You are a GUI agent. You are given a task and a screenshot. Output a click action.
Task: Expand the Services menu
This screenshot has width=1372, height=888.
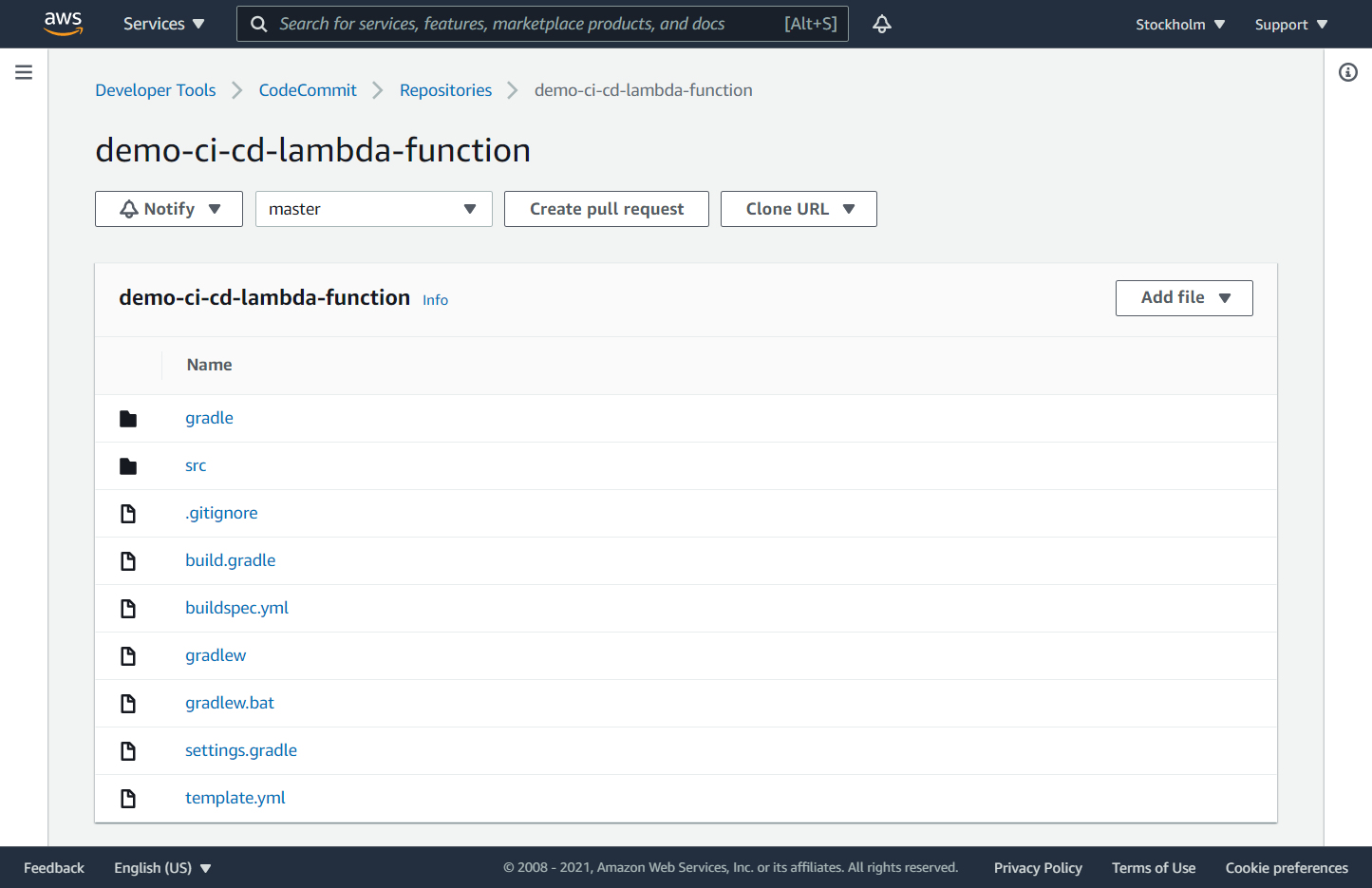tap(163, 24)
